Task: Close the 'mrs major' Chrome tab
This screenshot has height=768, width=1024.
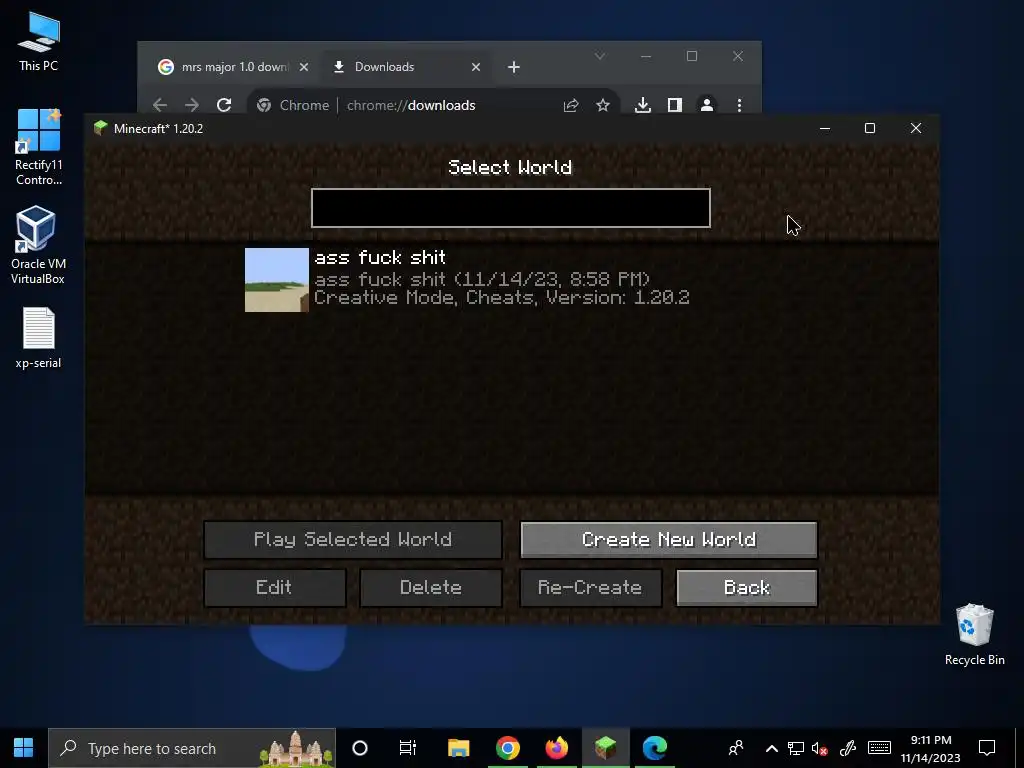Action: 304,67
